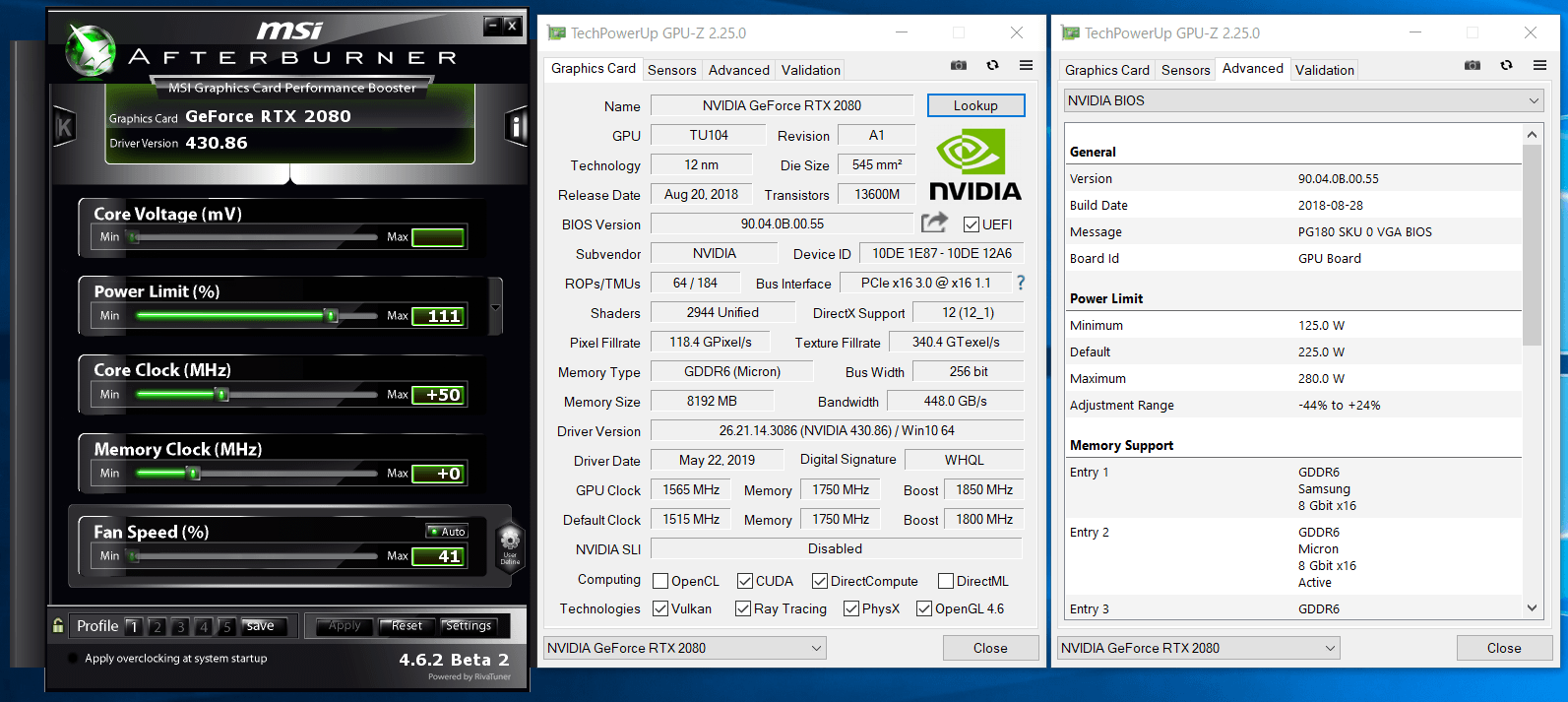This screenshot has width=1568, height=702.
Task: Click Memory Clock slider handle
Action: (194, 474)
